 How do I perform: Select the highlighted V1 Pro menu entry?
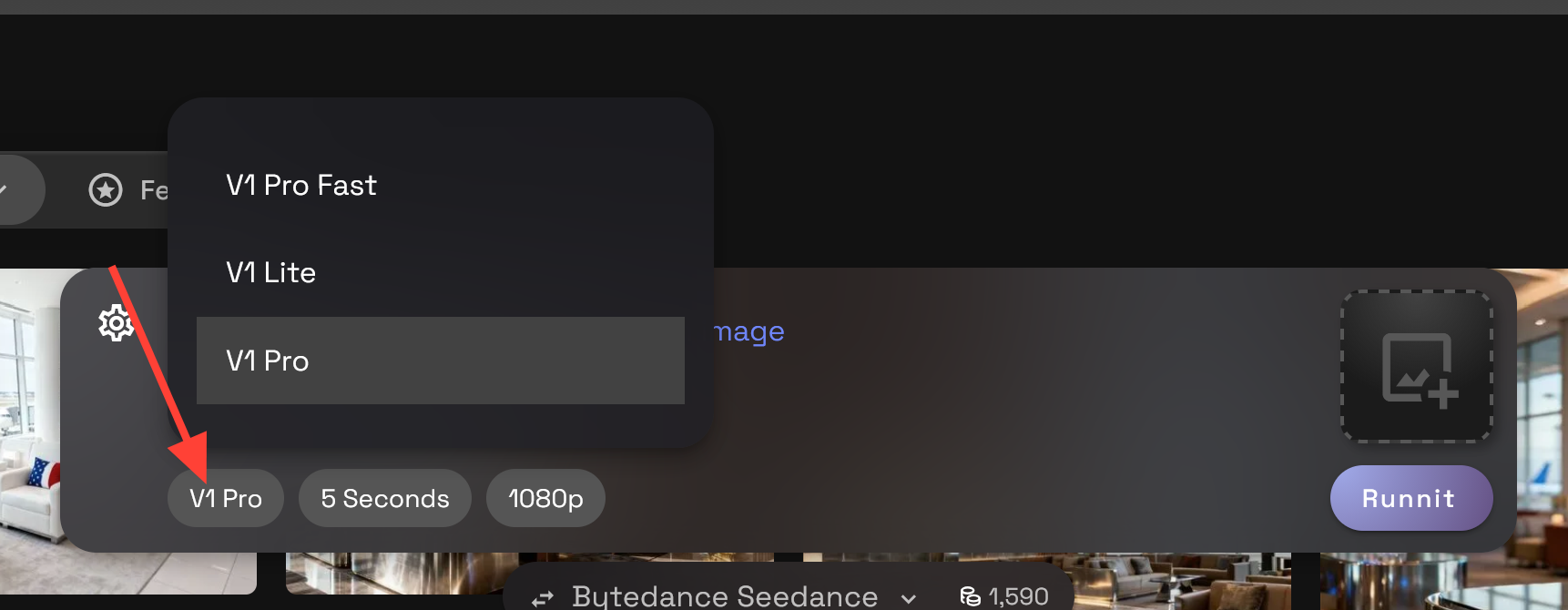click(441, 361)
